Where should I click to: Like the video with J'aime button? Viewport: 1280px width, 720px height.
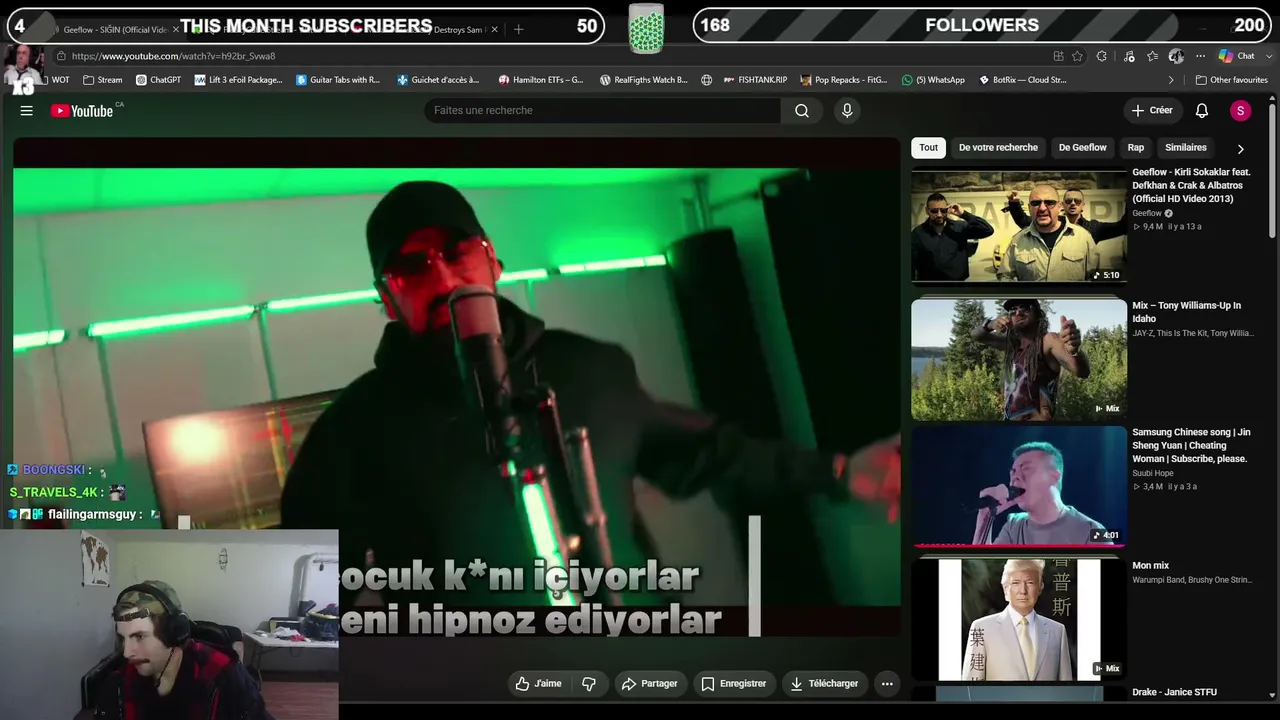coord(538,684)
